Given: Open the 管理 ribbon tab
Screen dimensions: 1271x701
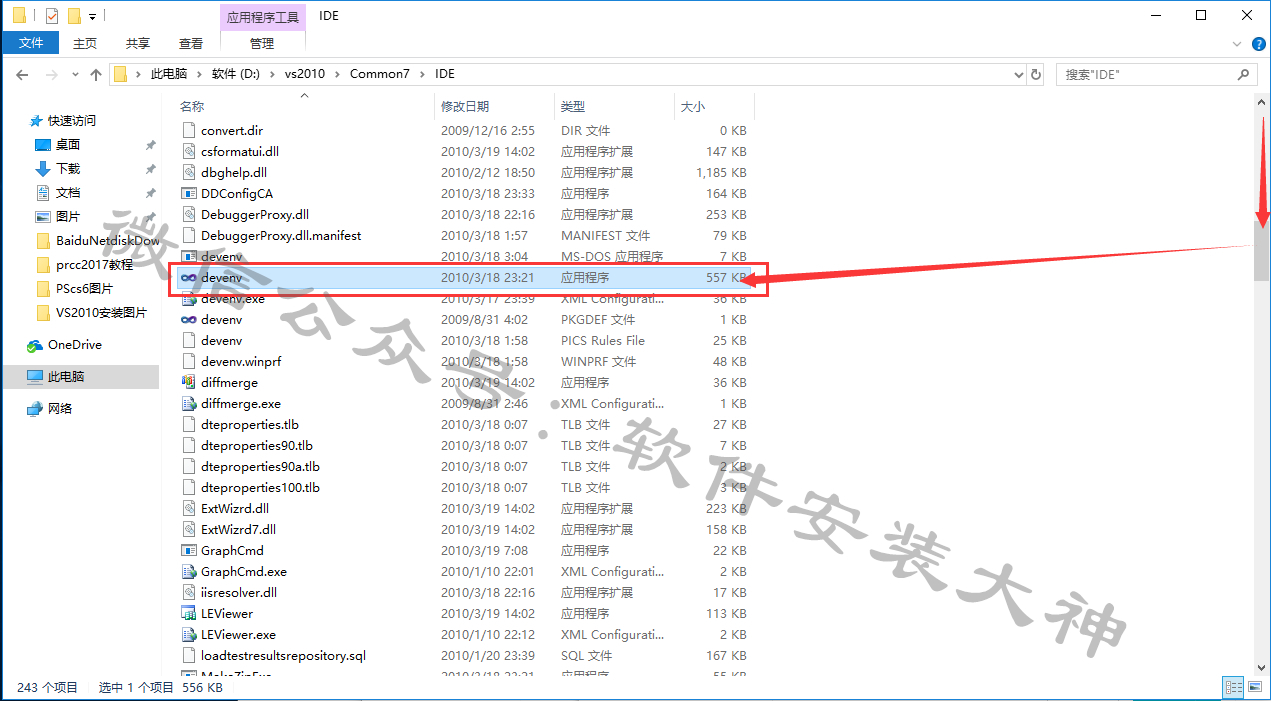Looking at the screenshot, I should [x=262, y=43].
